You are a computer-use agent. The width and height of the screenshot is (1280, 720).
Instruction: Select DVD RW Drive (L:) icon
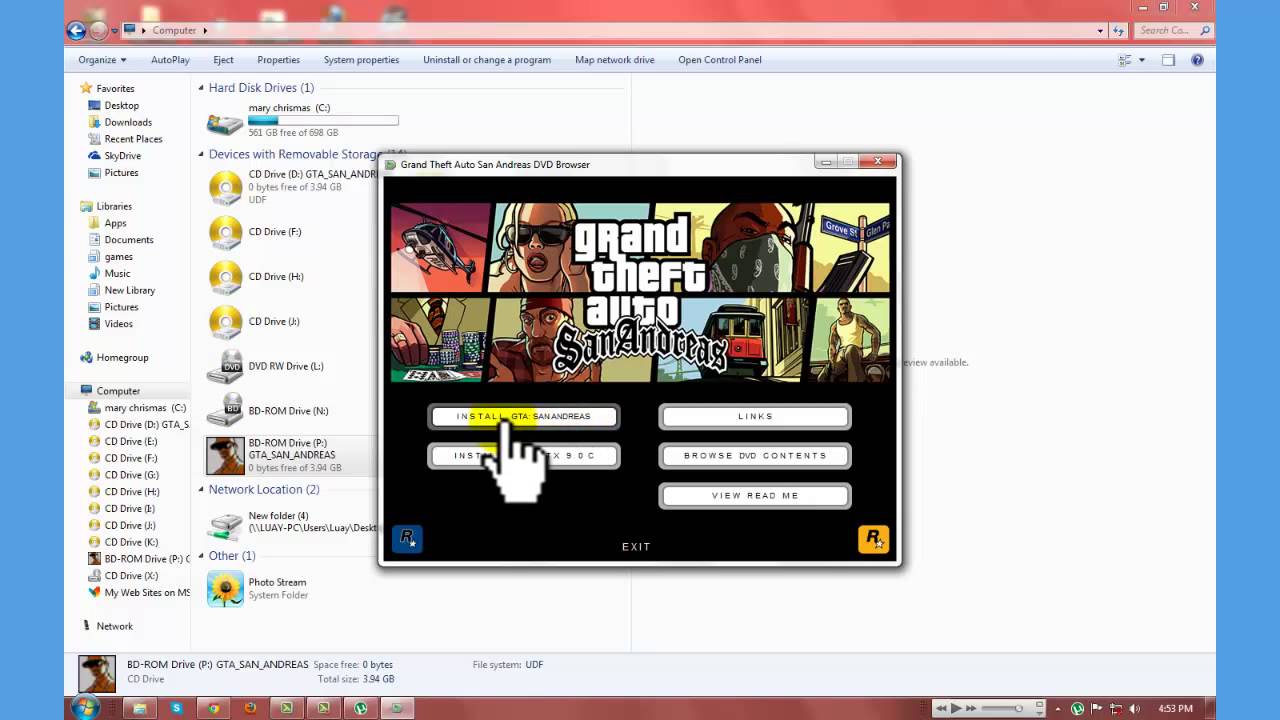coord(225,367)
